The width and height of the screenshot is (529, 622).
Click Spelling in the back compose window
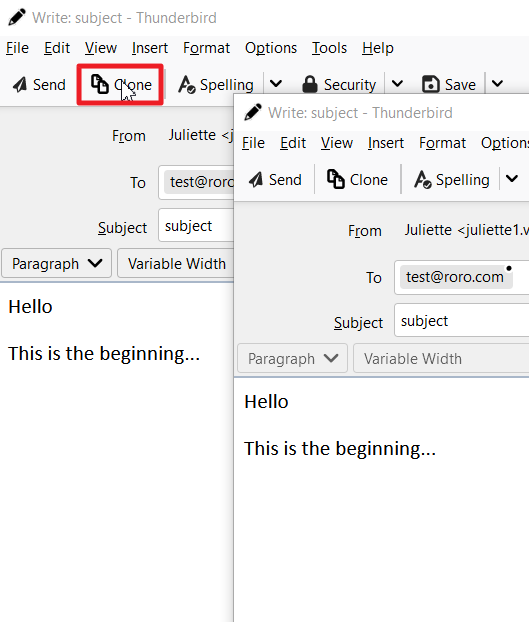[x=216, y=84]
